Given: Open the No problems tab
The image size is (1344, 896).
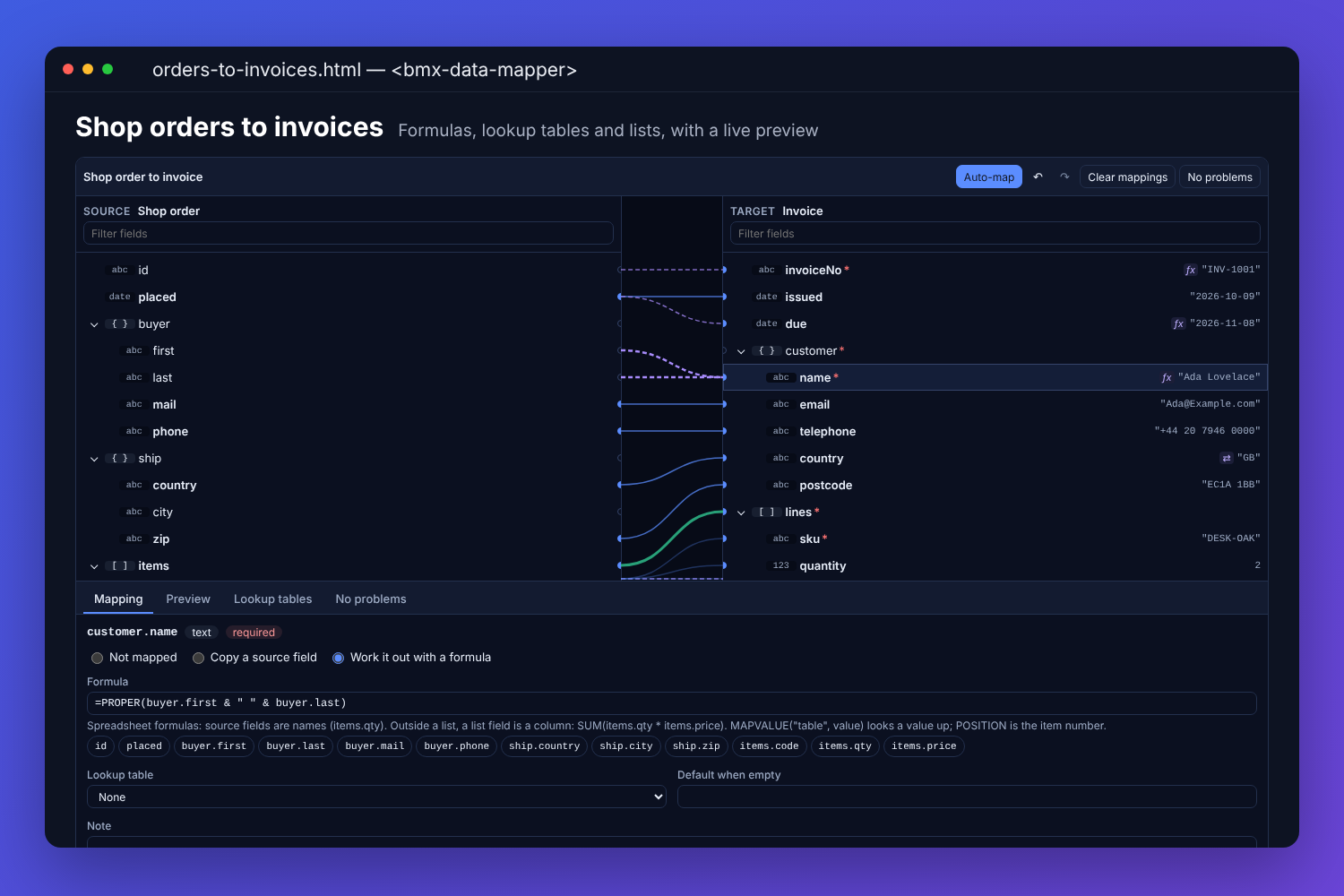Looking at the screenshot, I should click(x=371, y=599).
